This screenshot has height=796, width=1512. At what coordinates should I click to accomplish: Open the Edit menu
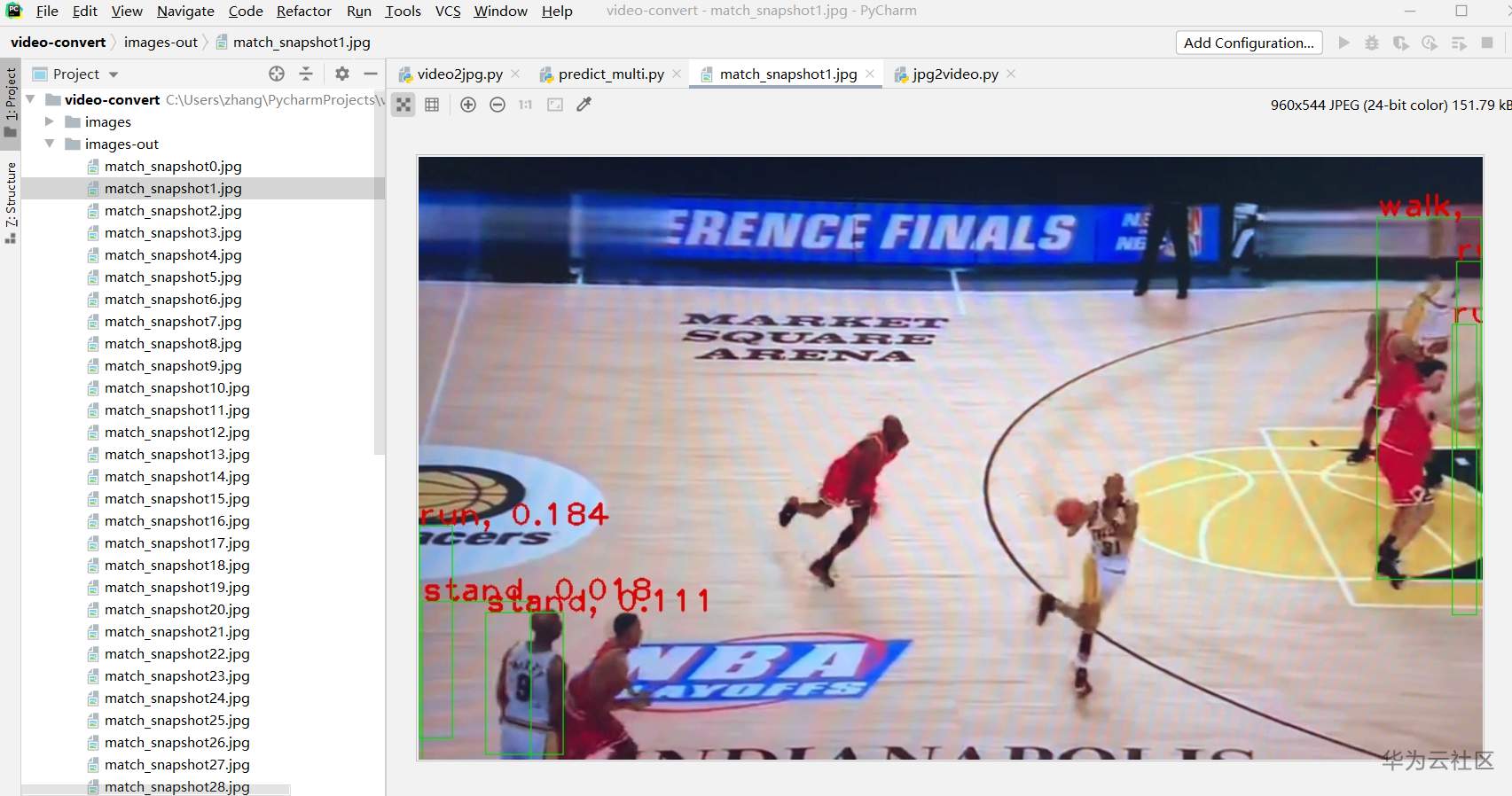[85, 12]
